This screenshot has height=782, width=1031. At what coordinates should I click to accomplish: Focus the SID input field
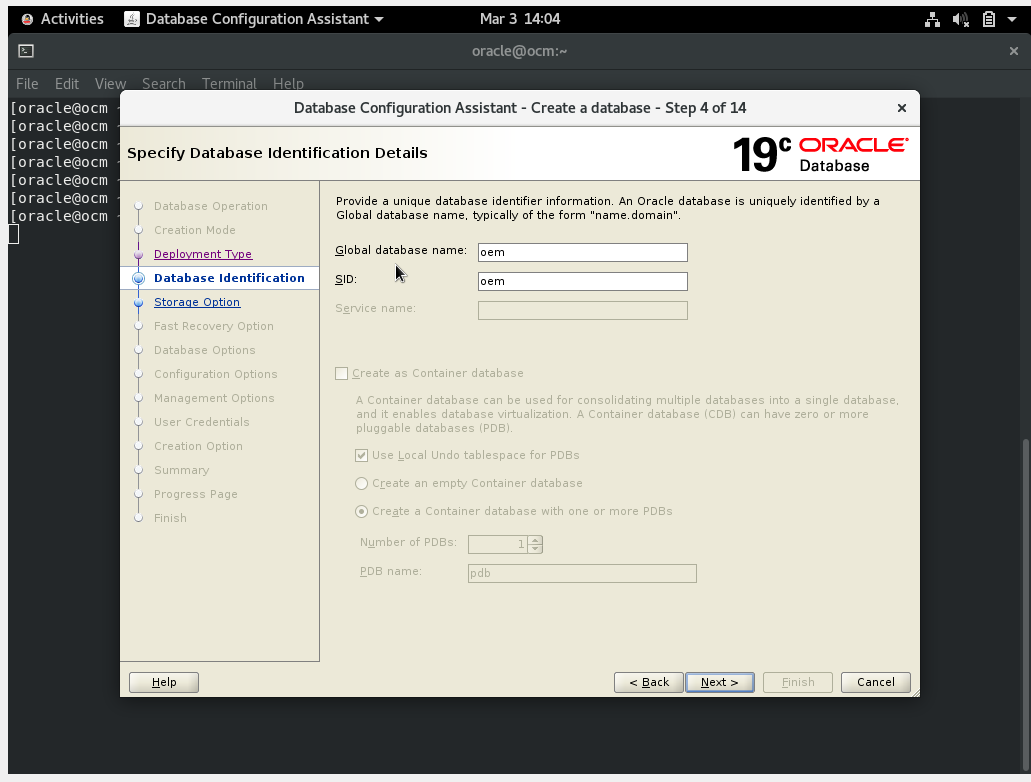pos(583,281)
